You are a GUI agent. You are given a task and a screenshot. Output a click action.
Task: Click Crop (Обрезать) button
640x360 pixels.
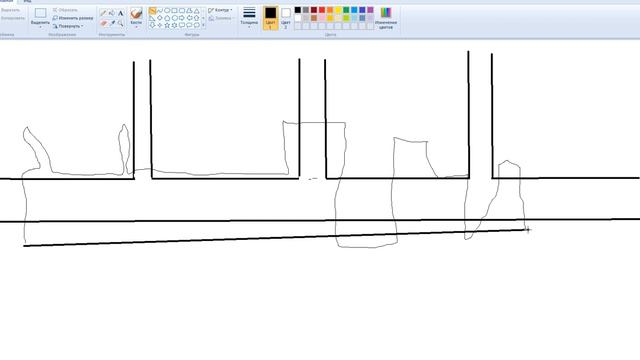[65, 10]
